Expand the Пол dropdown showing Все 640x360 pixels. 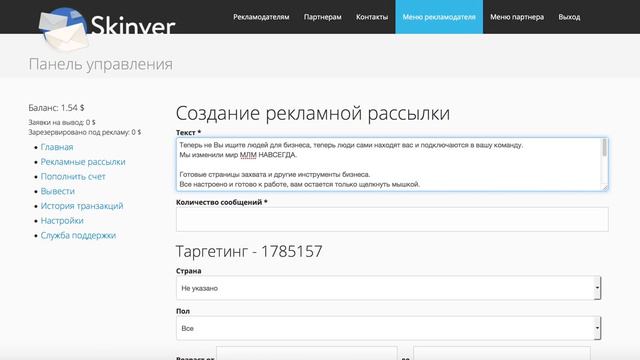[x=389, y=328]
